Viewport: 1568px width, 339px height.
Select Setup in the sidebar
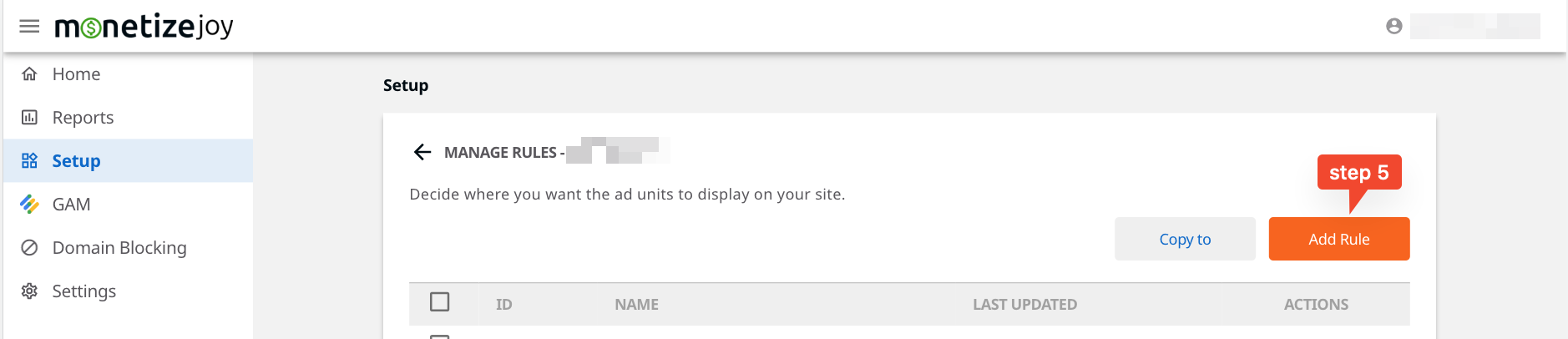76,161
